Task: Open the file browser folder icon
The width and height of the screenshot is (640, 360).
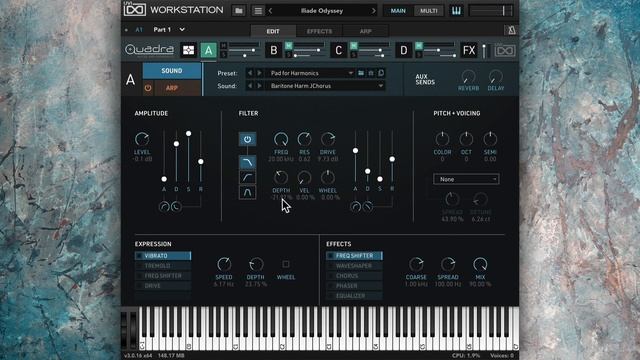Action: pos(239,11)
